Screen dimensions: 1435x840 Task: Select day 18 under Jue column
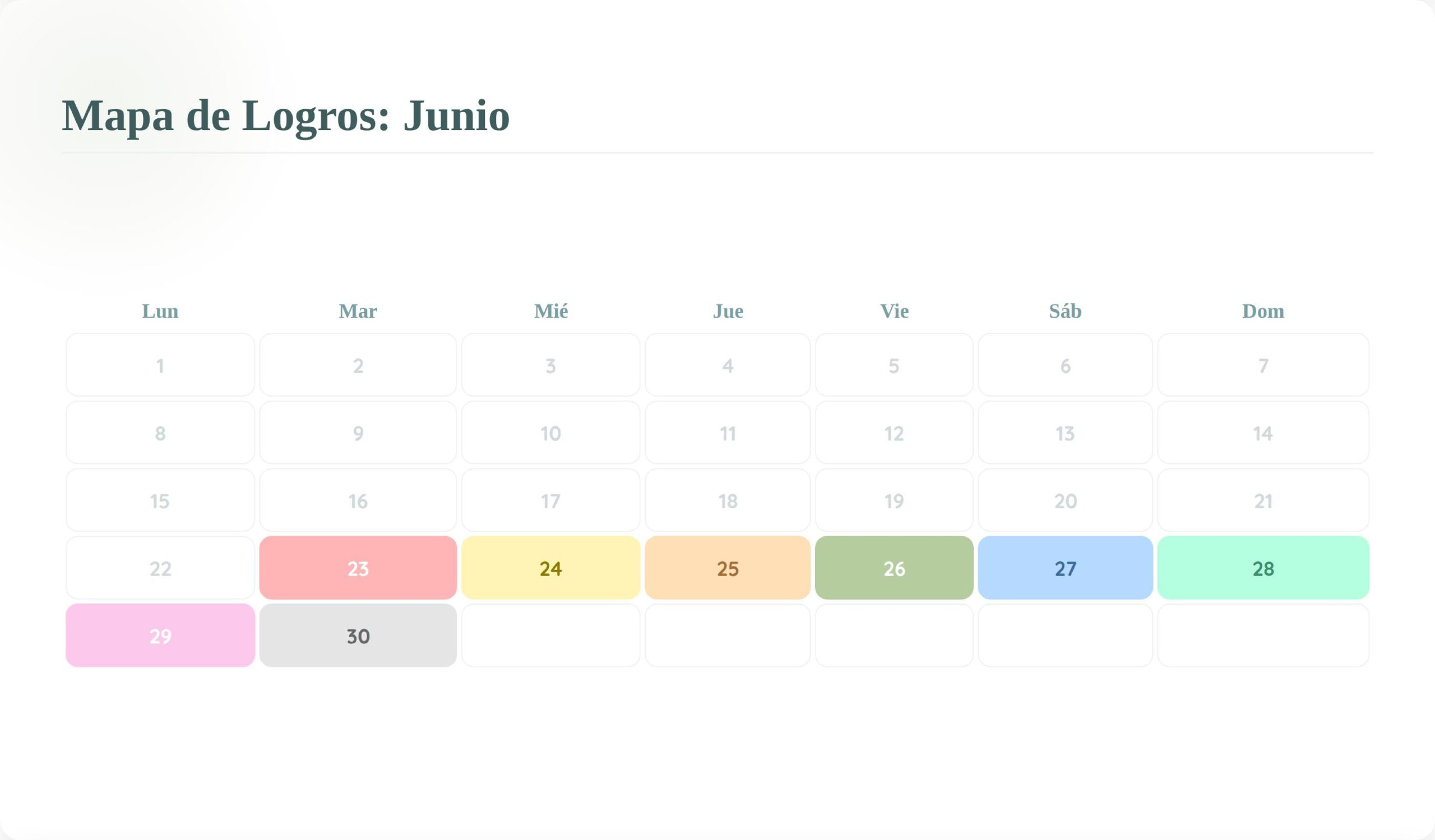pos(728,500)
